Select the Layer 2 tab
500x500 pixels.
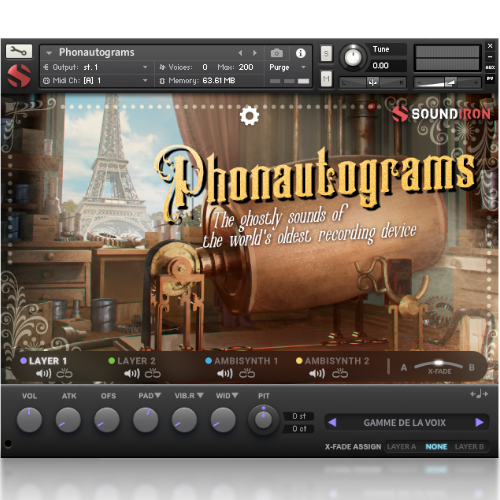pos(132,361)
